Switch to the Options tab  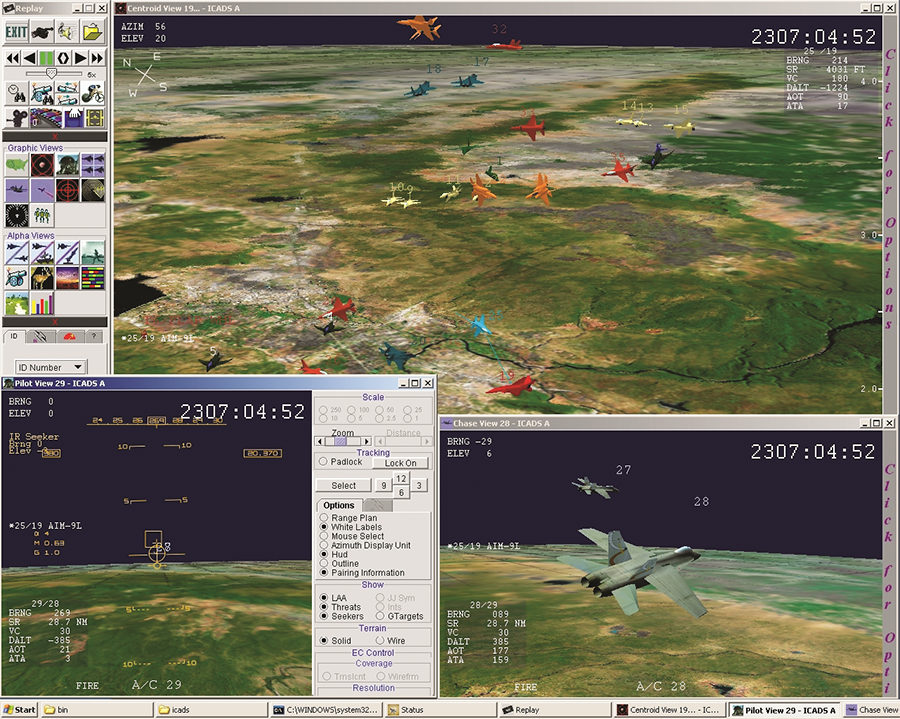click(339, 505)
